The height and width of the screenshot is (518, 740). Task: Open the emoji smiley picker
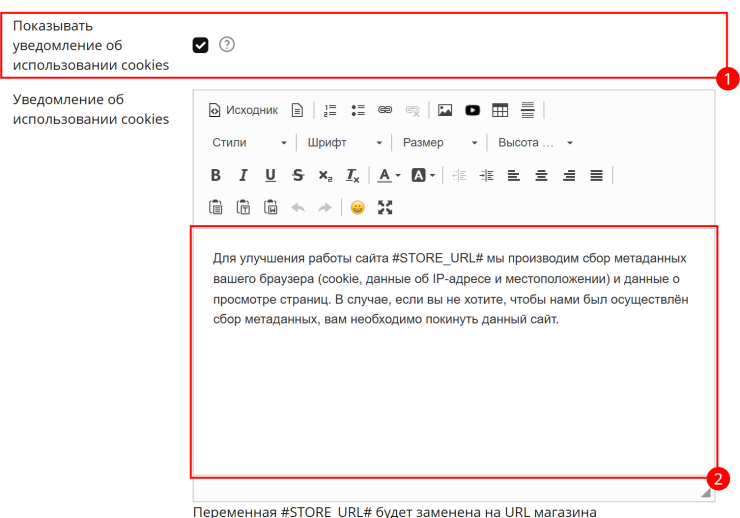pos(357,208)
